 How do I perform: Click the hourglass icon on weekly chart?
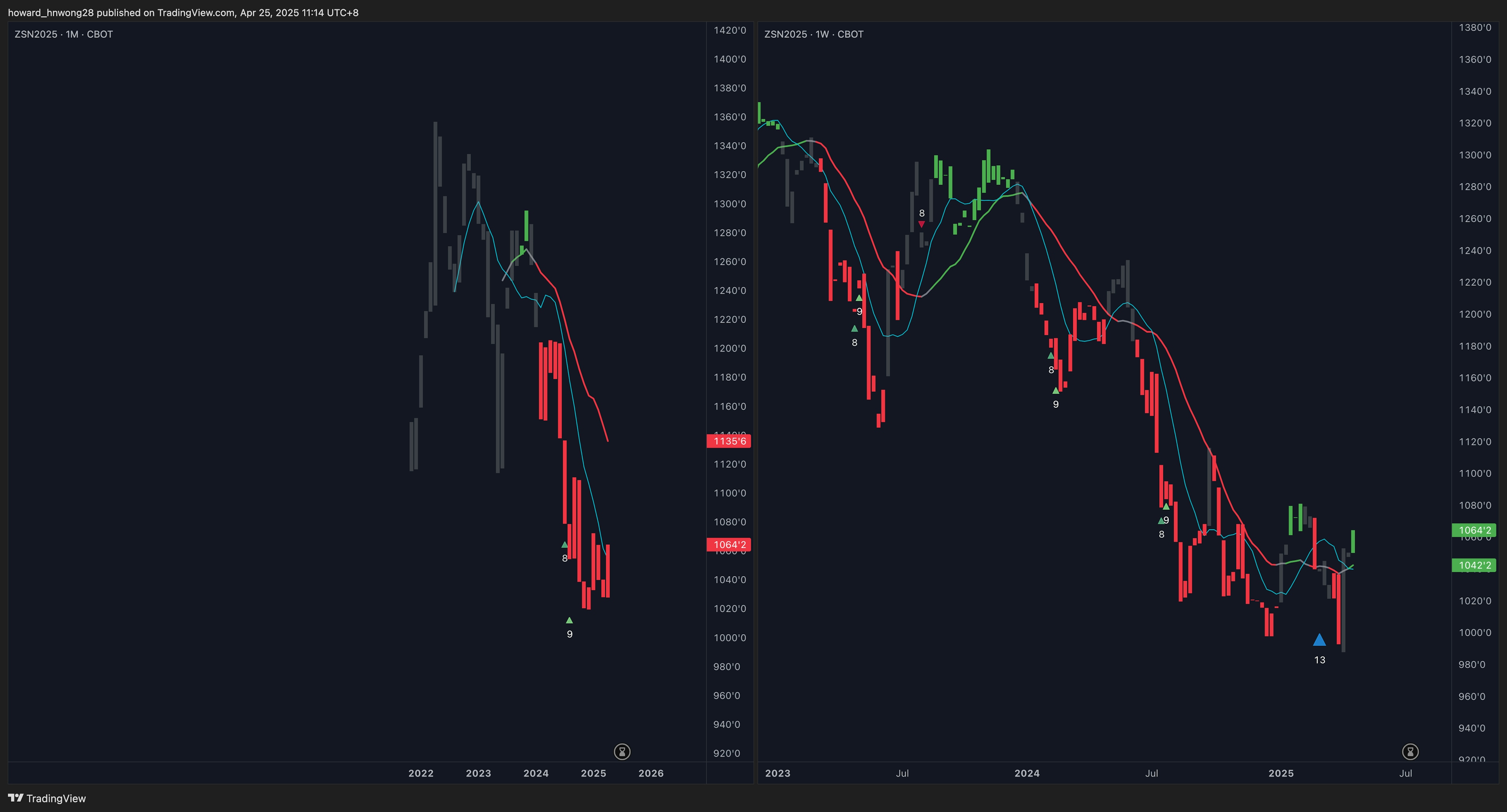coord(1410,752)
